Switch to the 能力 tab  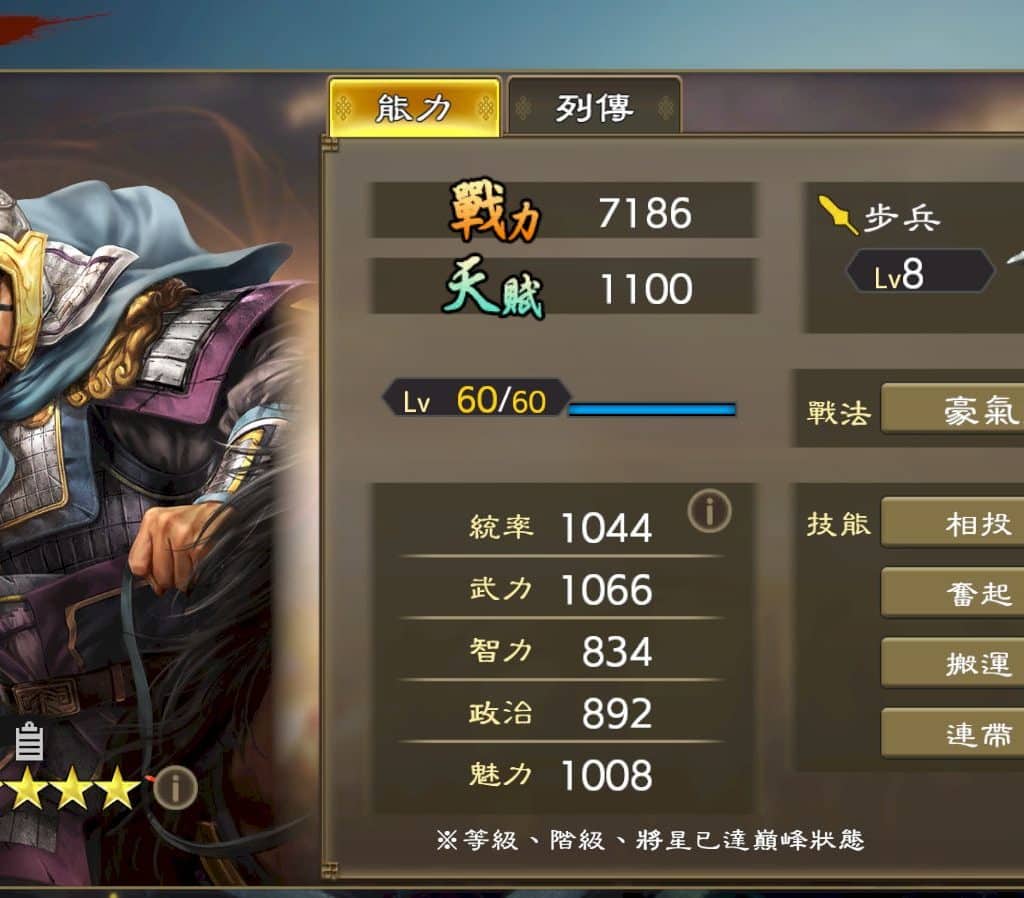(414, 108)
